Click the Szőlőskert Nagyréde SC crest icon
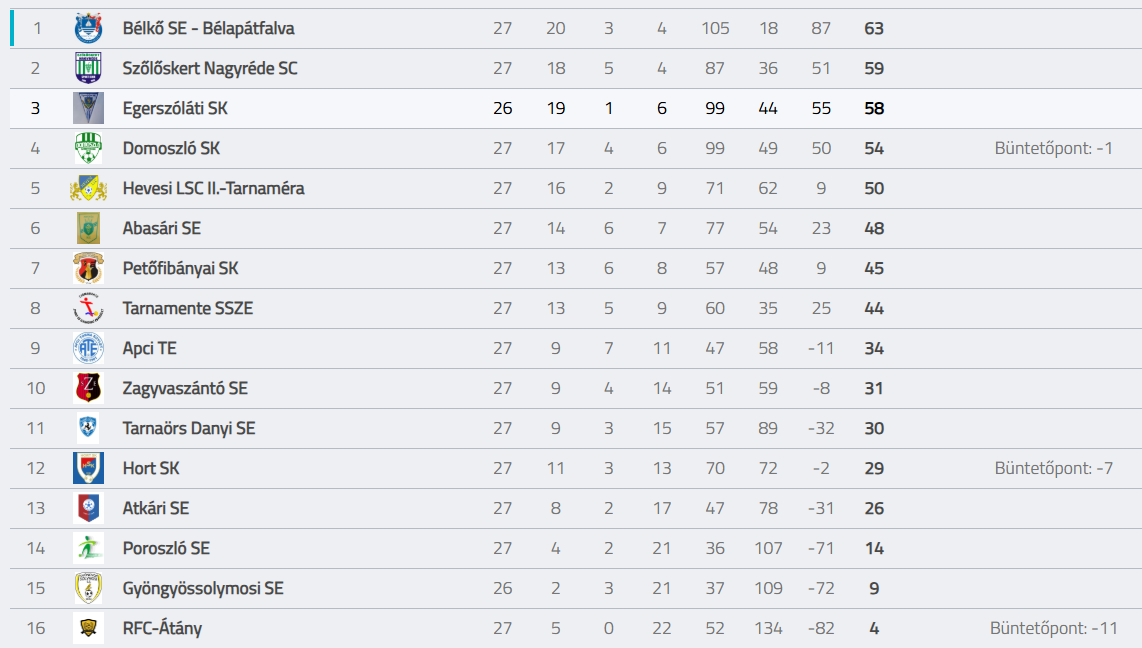 pyautogui.click(x=88, y=68)
